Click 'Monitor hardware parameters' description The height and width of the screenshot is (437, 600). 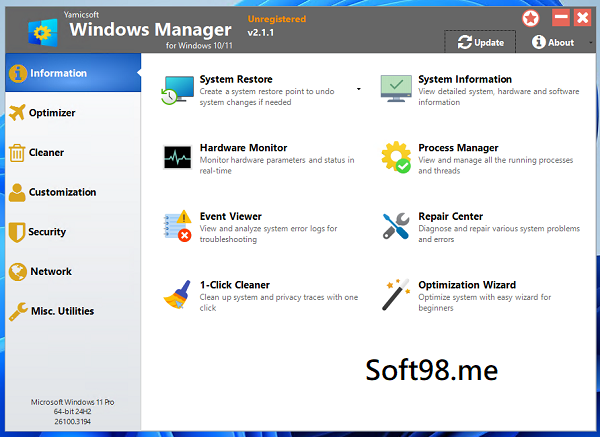pos(277,165)
